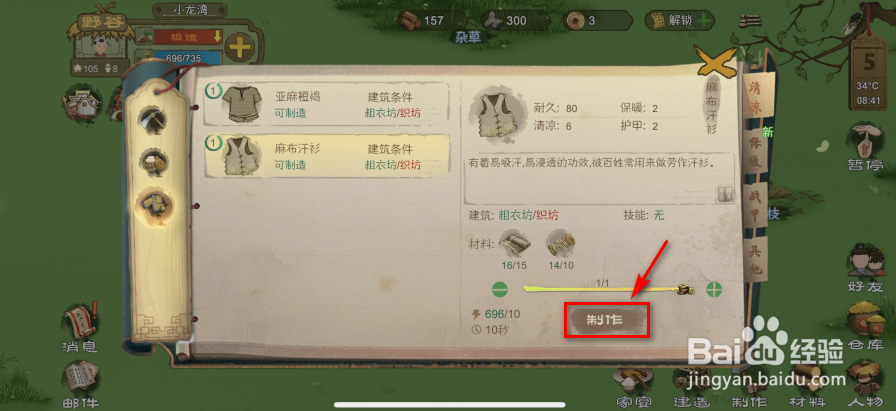The width and height of the screenshot is (896, 411).
Task: Click the 制作 craft button
Action: (607, 320)
